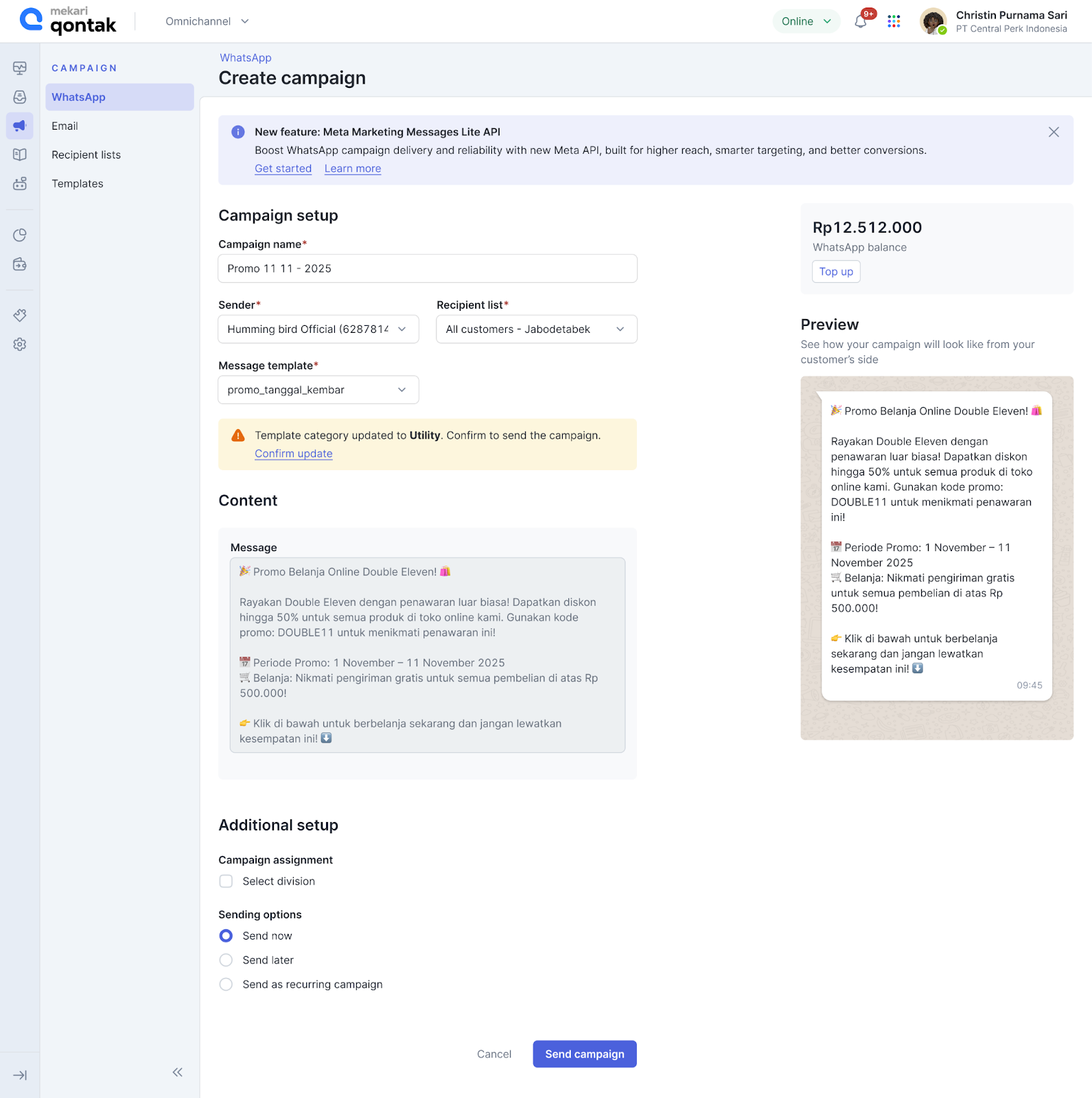This screenshot has width=1092, height=1098.
Task: Go to Templates in campaign menu
Action: (78, 184)
